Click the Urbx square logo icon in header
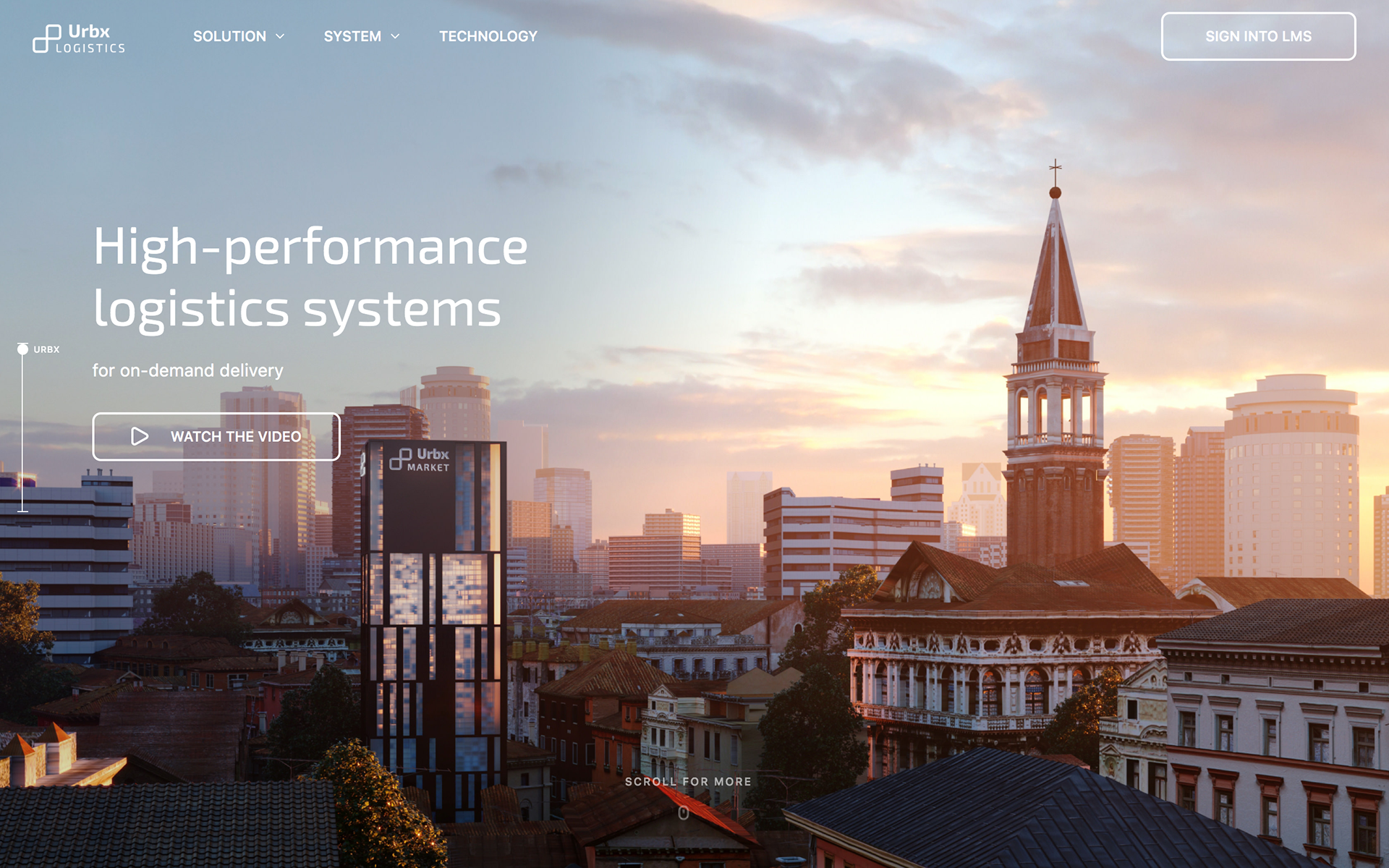This screenshot has height=868, width=1389. (x=46, y=38)
